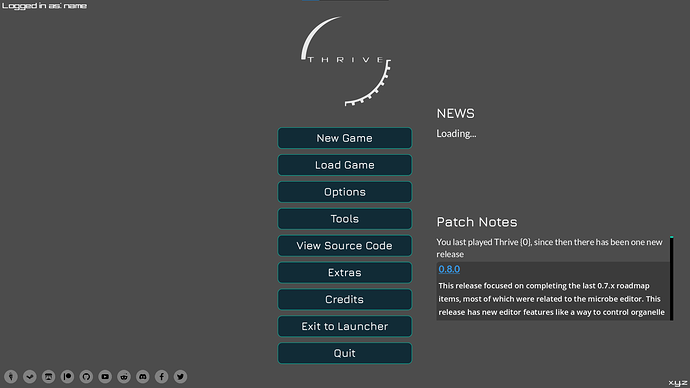Open the Discord icon link
This screenshot has width=690, height=388.
143,377
